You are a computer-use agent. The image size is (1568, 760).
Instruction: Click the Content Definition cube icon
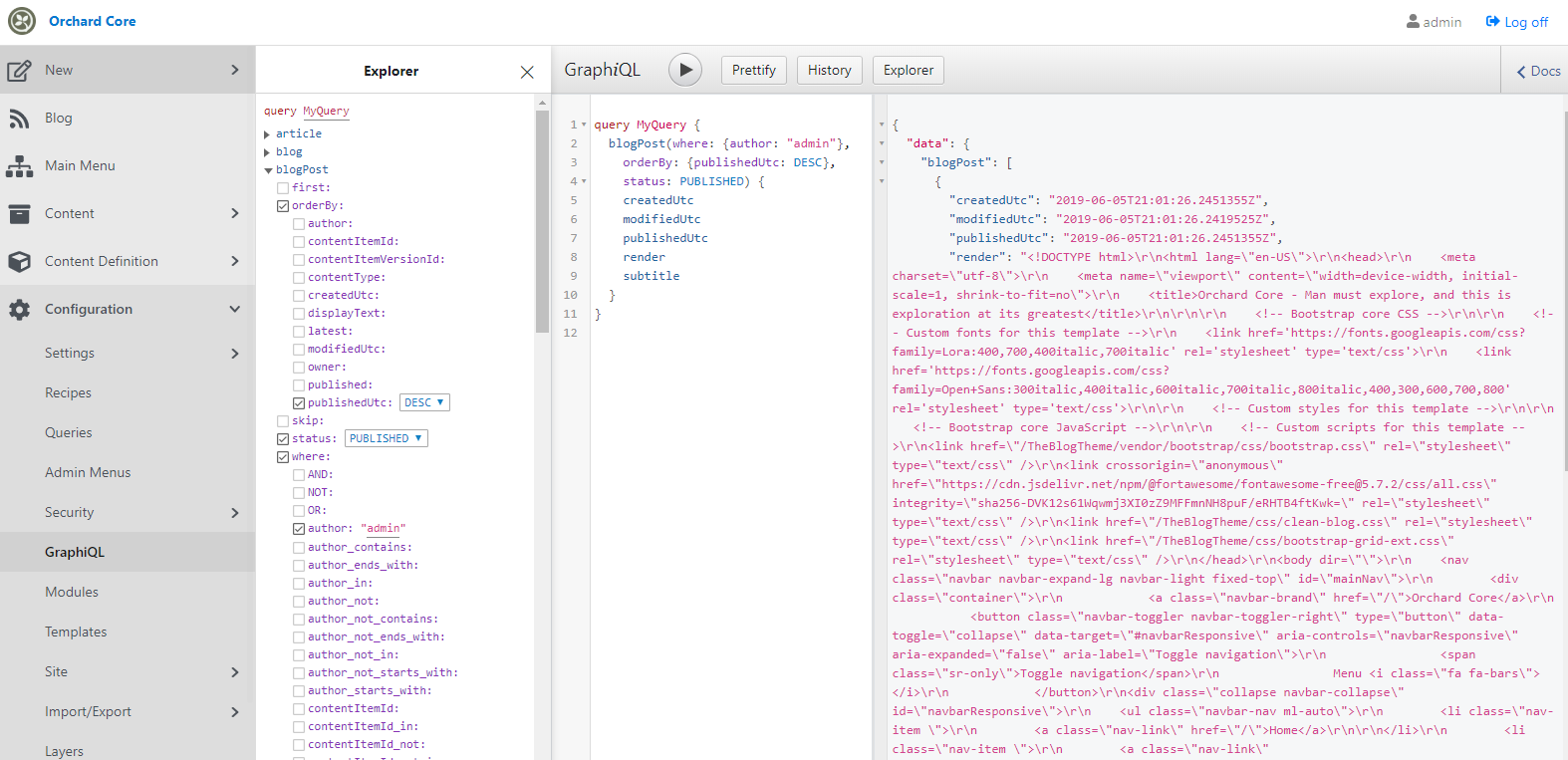pyautogui.click(x=19, y=262)
